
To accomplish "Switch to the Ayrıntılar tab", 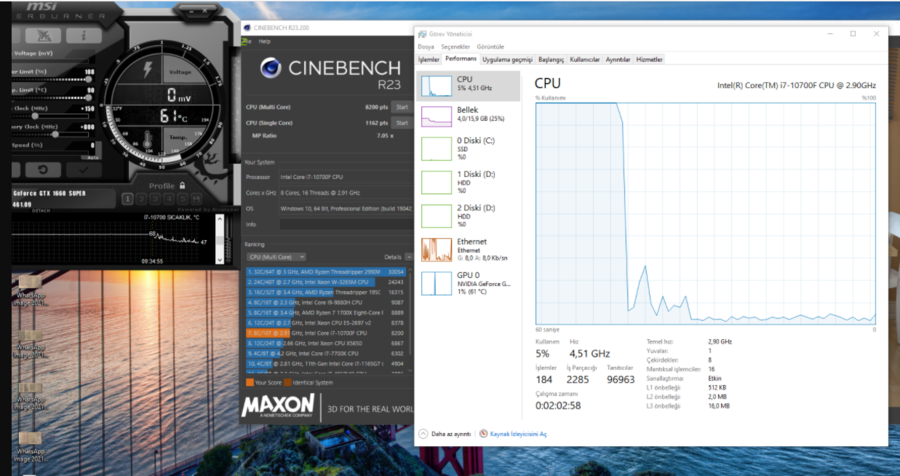I will click(618, 60).
